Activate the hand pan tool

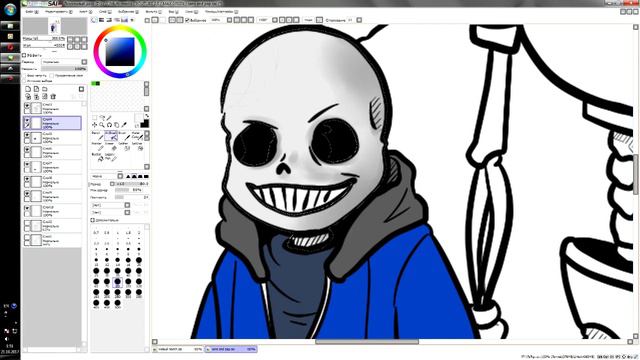click(117, 125)
